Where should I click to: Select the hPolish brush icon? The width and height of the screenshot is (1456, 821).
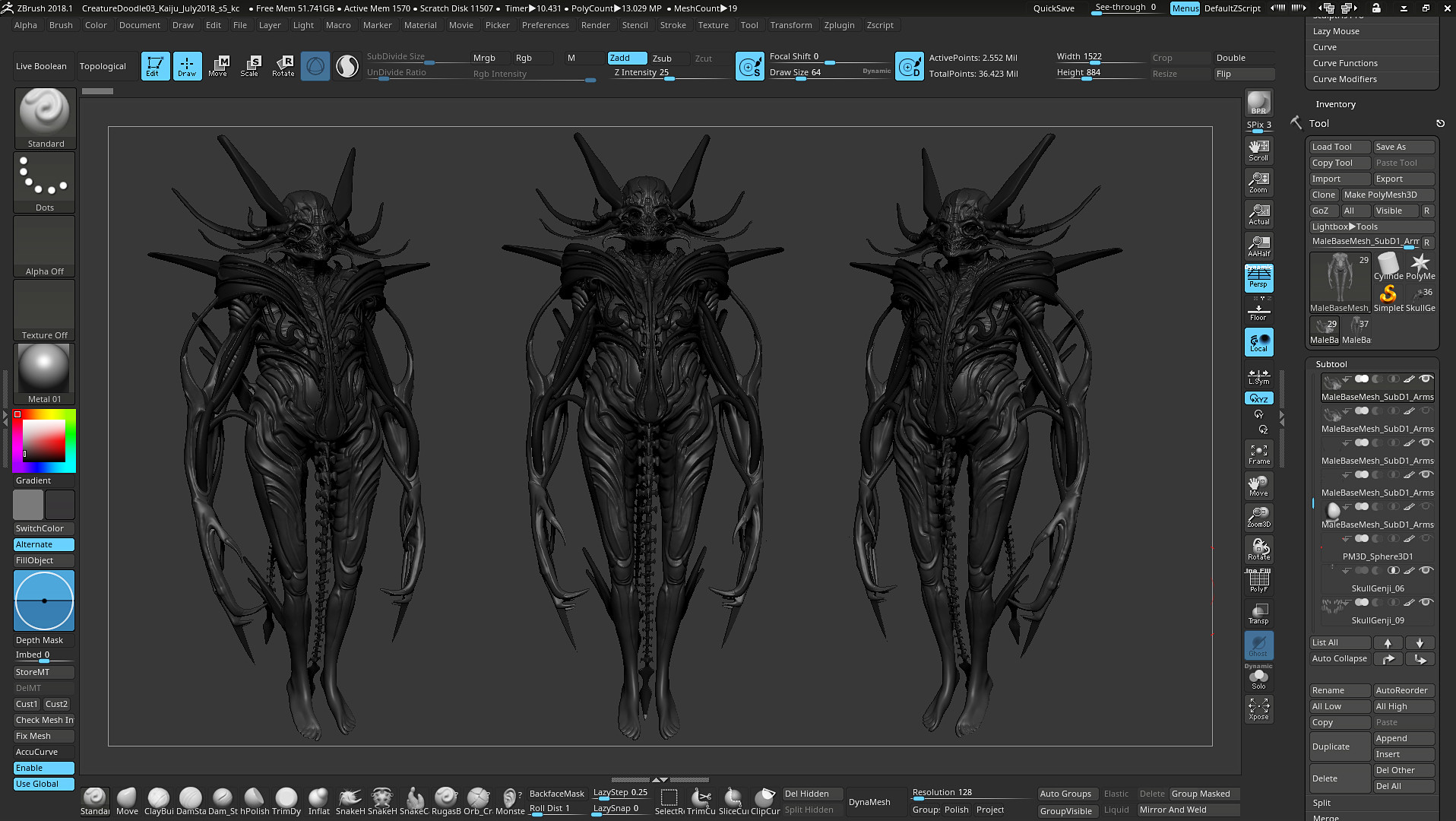pos(255,802)
